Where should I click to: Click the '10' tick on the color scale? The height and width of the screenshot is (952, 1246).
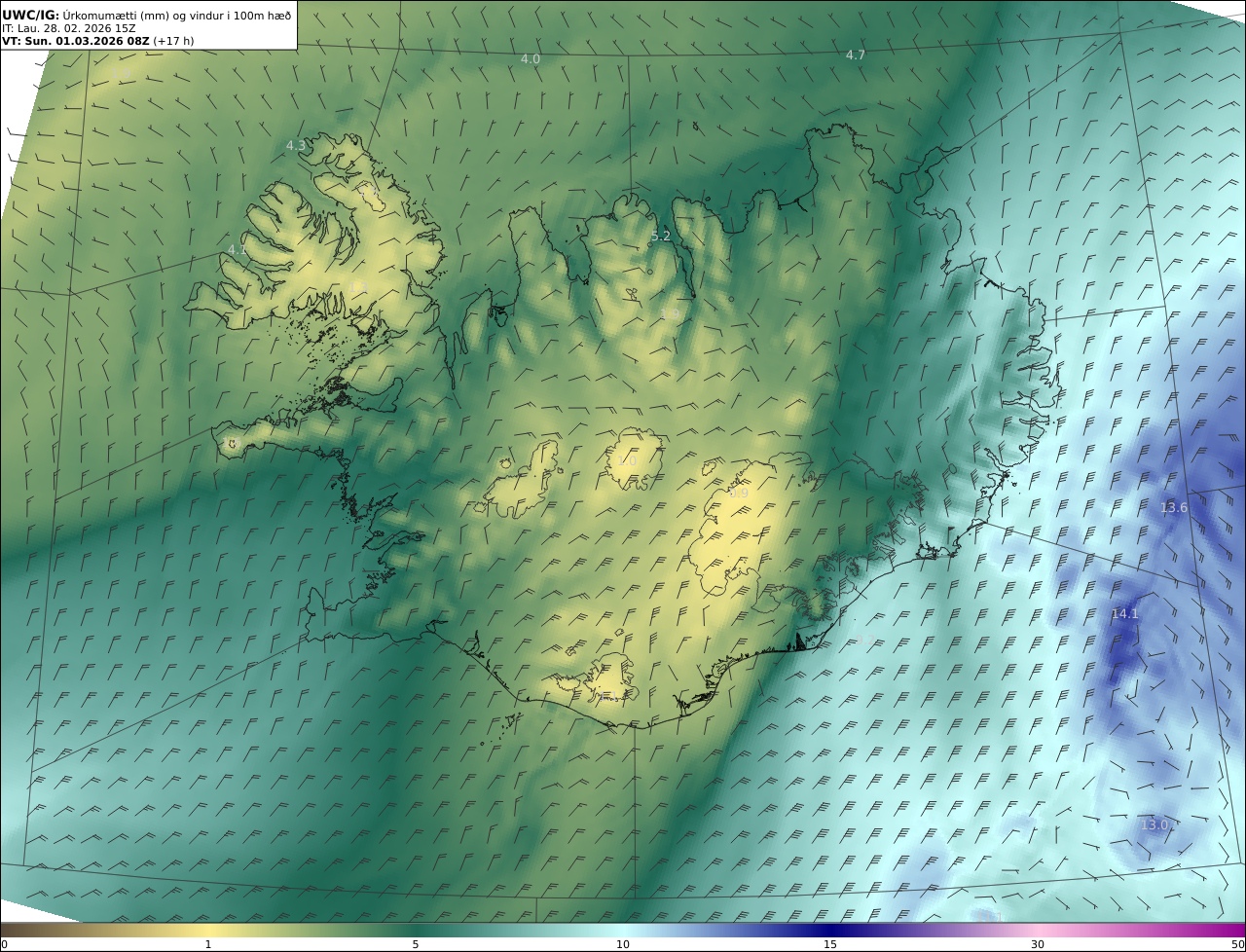(623, 944)
